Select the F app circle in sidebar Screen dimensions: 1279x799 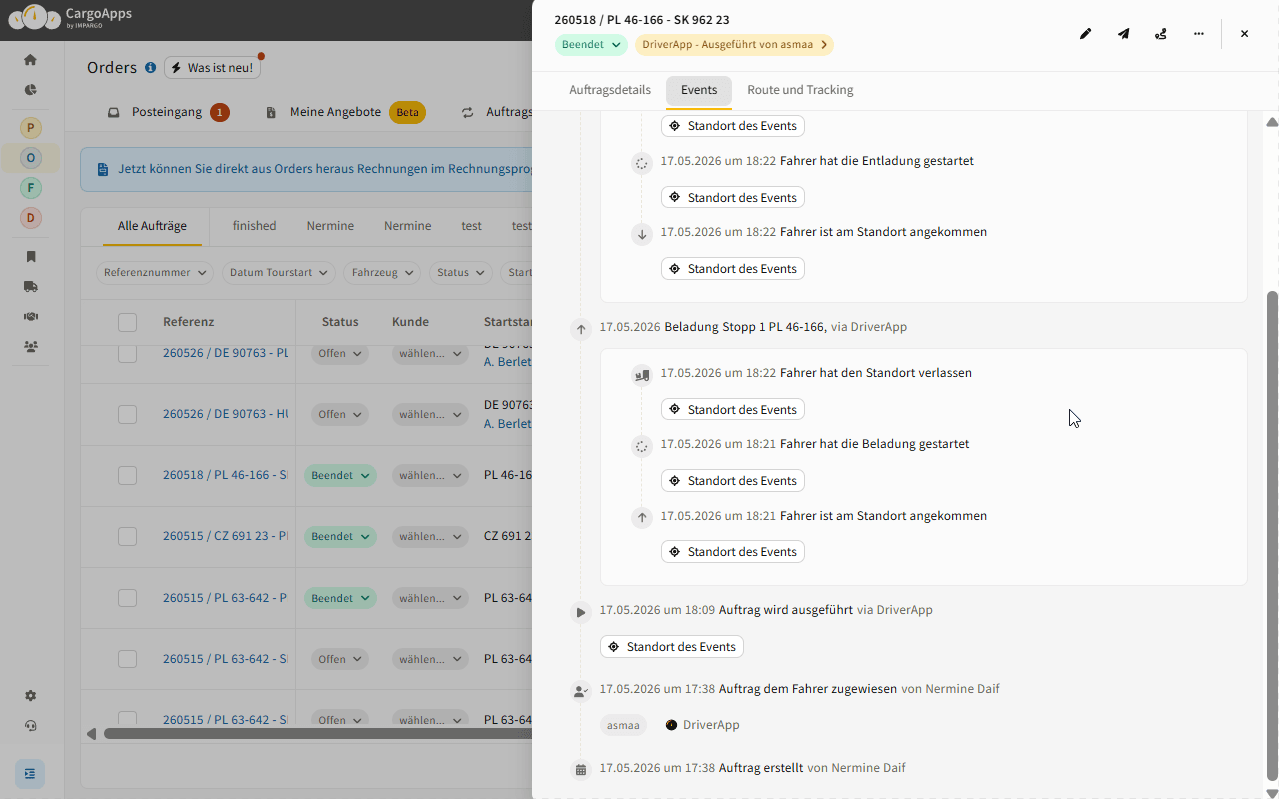coord(31,188)
